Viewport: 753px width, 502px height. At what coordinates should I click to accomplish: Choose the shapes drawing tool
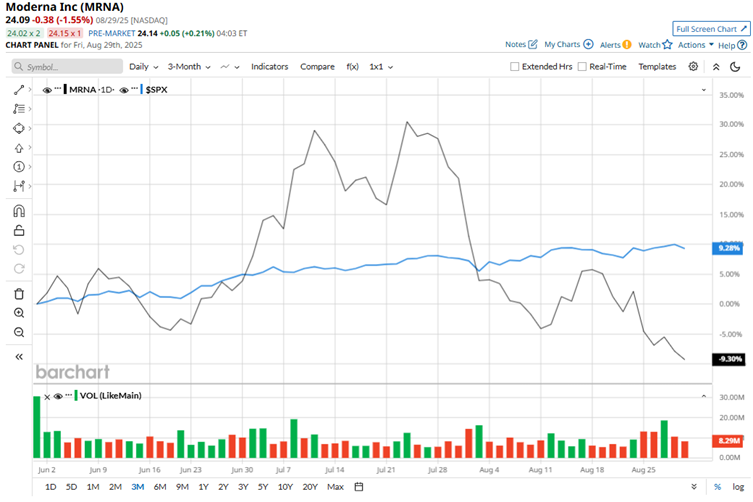point(19,128)
